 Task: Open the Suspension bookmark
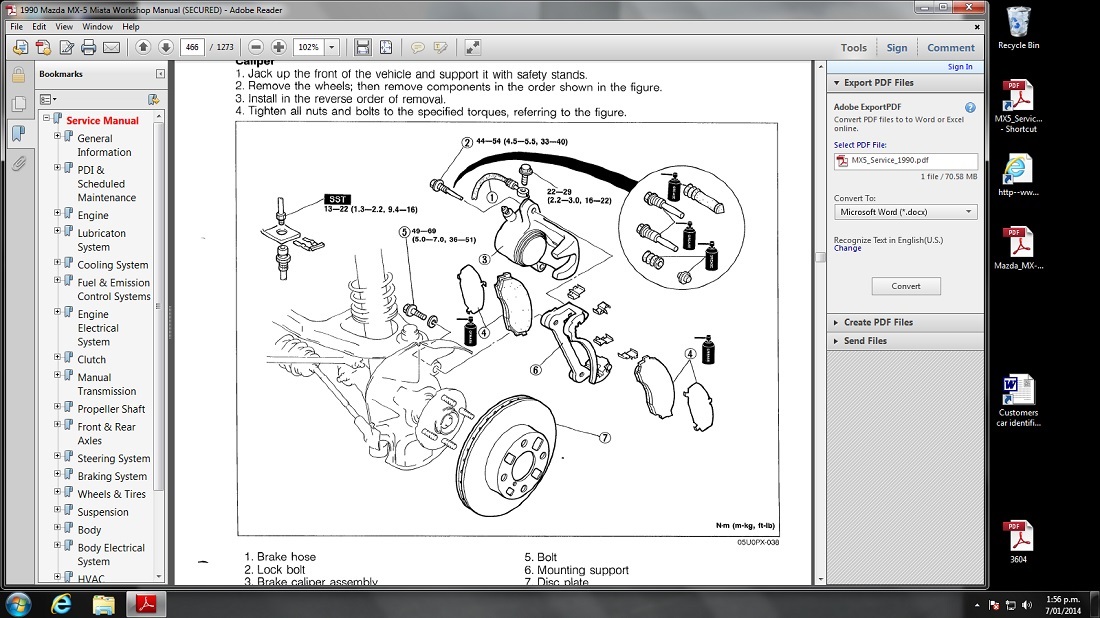coord(103,512)
